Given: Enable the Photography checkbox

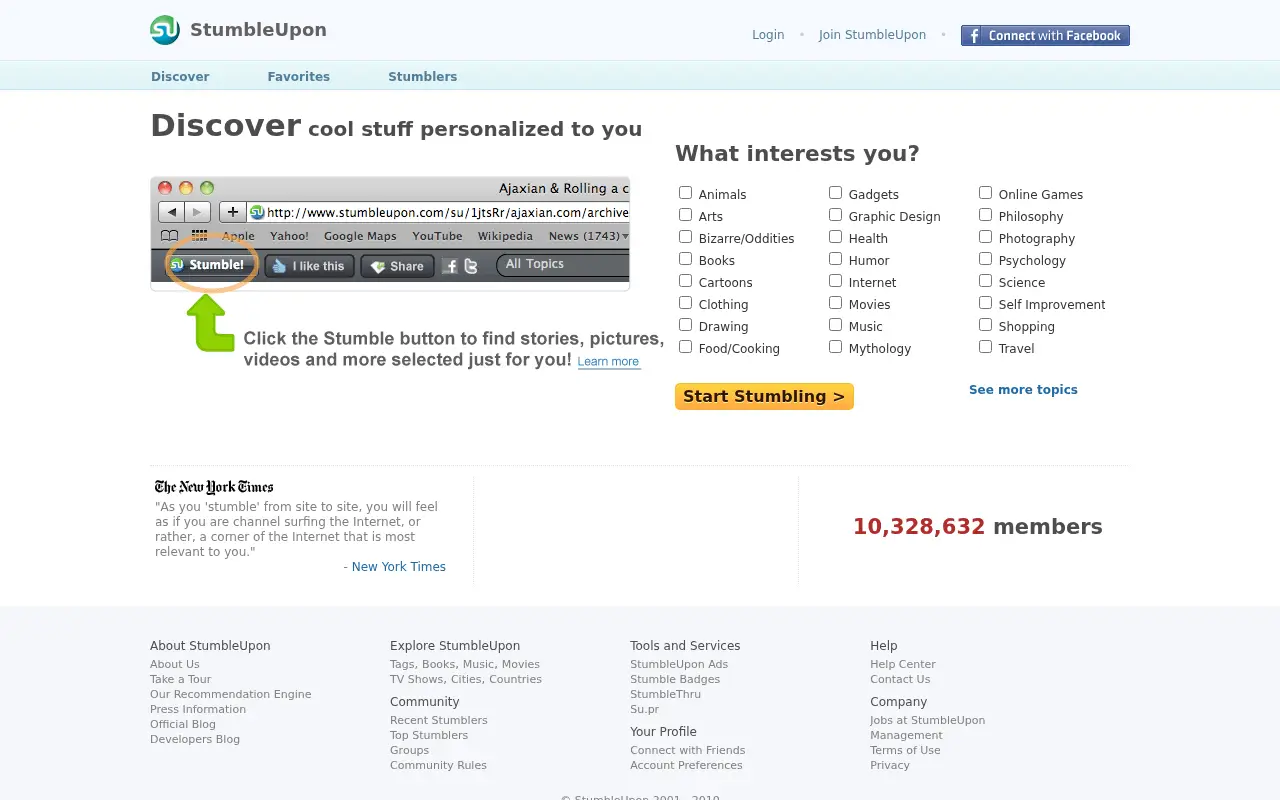Looking at the screenshot, I should pos(985,237).
